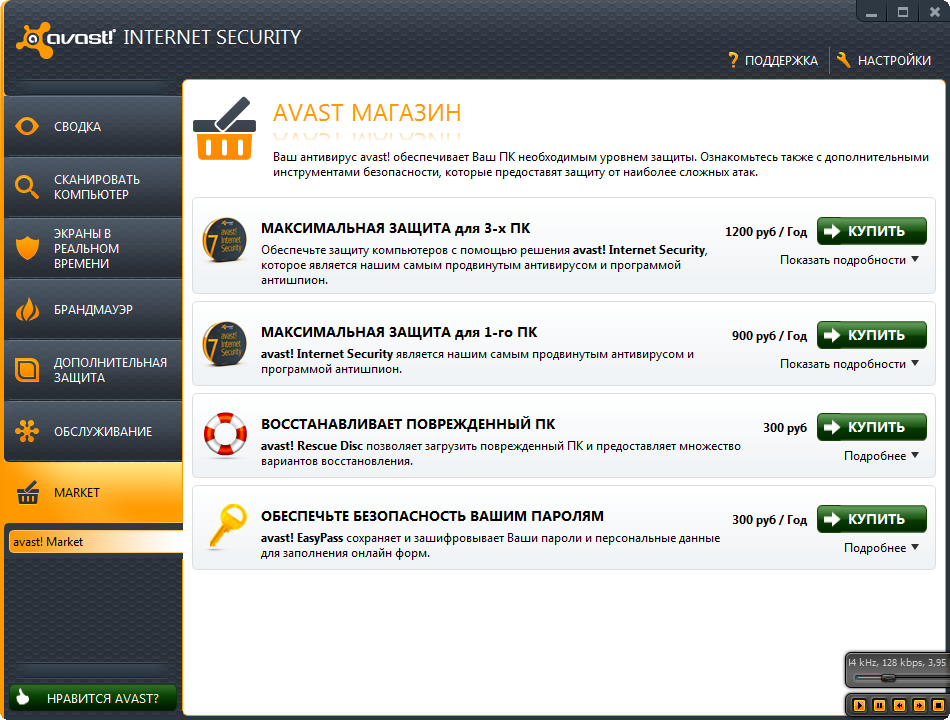The height and width of the screenshot is (720, 950).
Task: Expand details for 1-PC protection offer
Action: pyautogui.click(x=849, y=364)
